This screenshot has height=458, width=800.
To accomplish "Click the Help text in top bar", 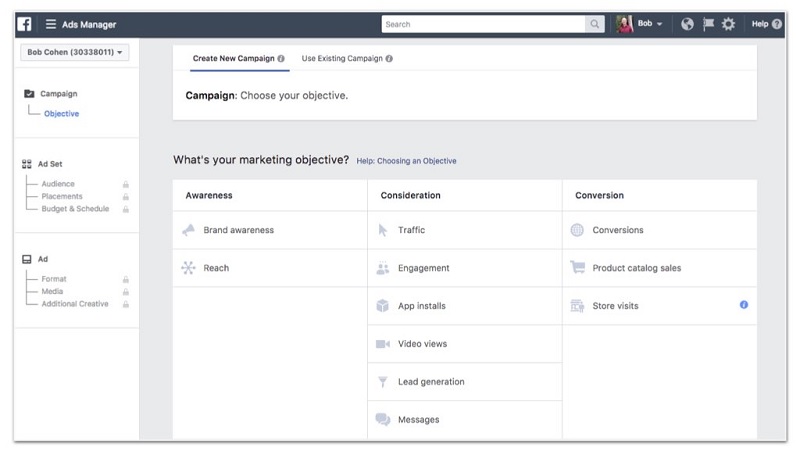I will [x=760, y=24].
